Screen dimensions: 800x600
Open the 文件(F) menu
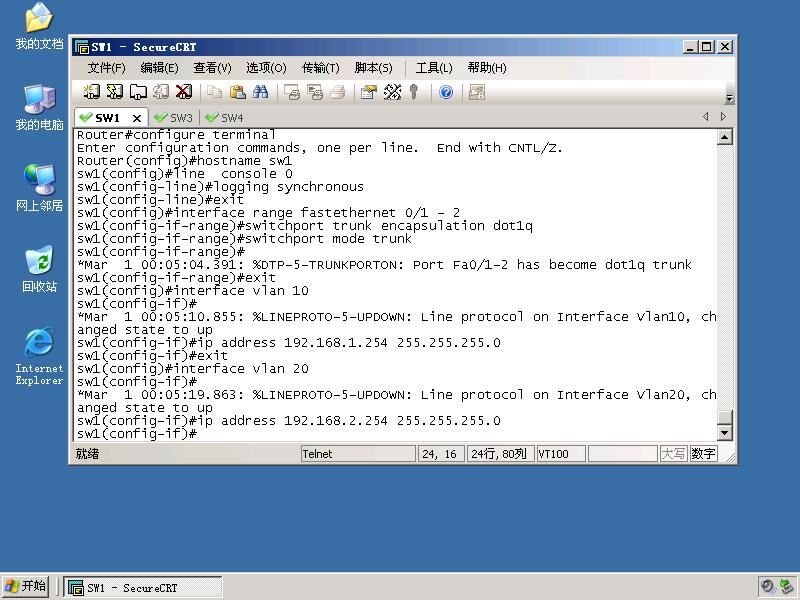point(107,68)
